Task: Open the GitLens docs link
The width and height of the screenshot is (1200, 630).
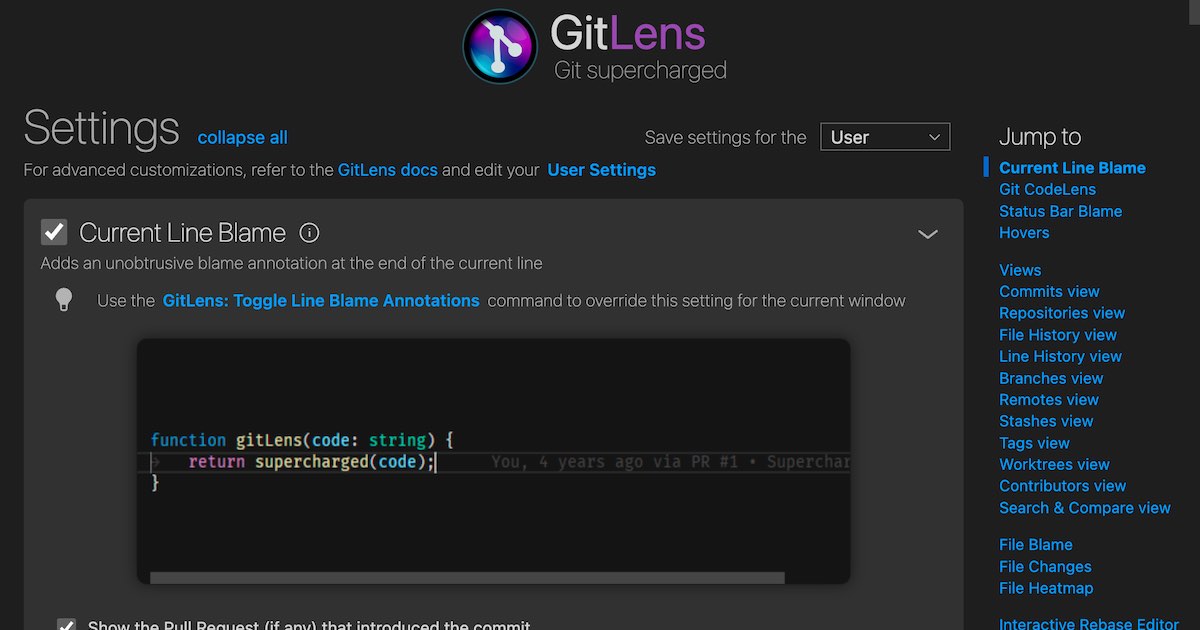Action: [x=387, y=170]
